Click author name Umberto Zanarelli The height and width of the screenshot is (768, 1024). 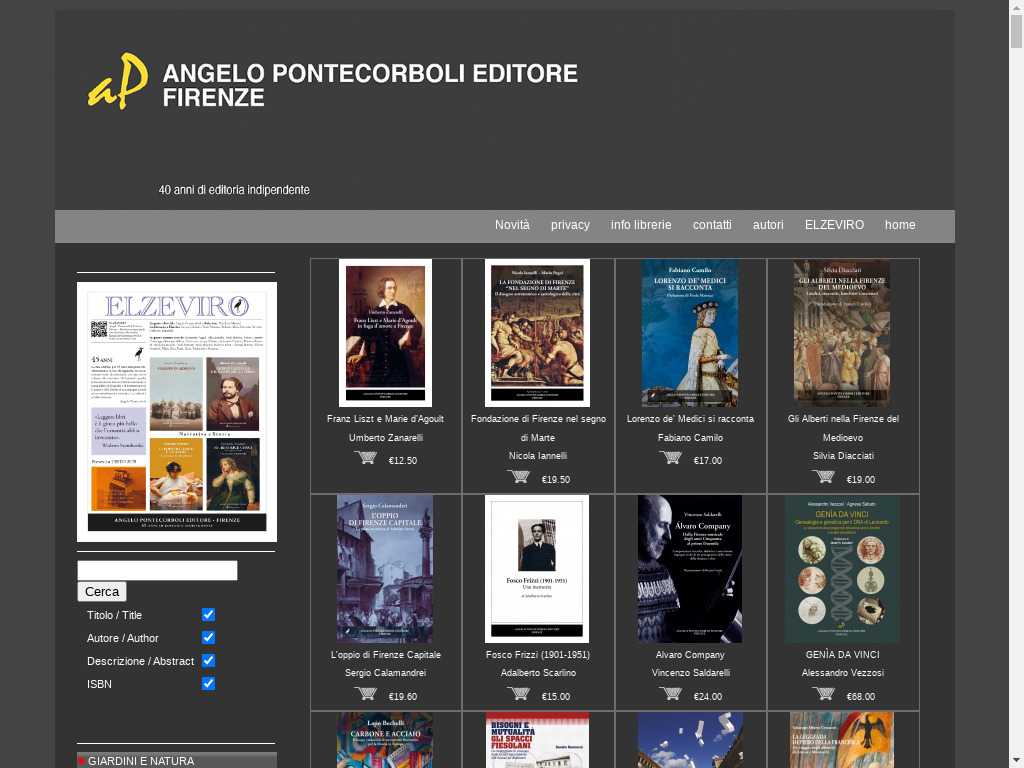click(x=385, y=438)
